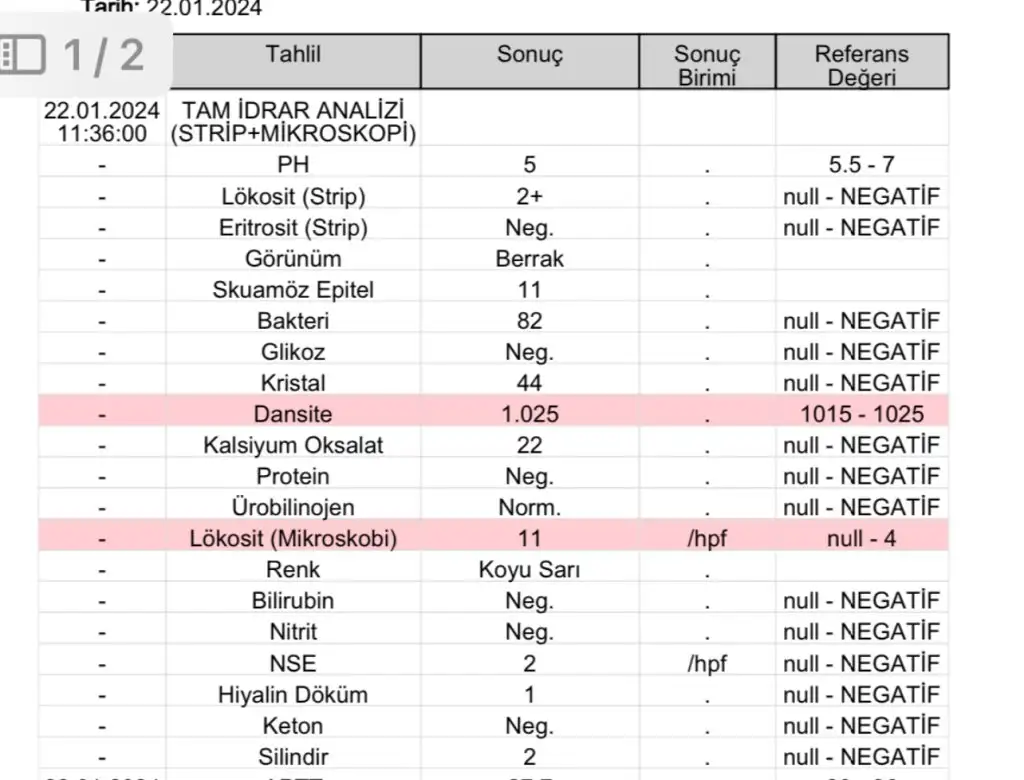Select the Dansite result 1.025
The height and width of the screenshot is (780, 1024).
click(530, 414)
